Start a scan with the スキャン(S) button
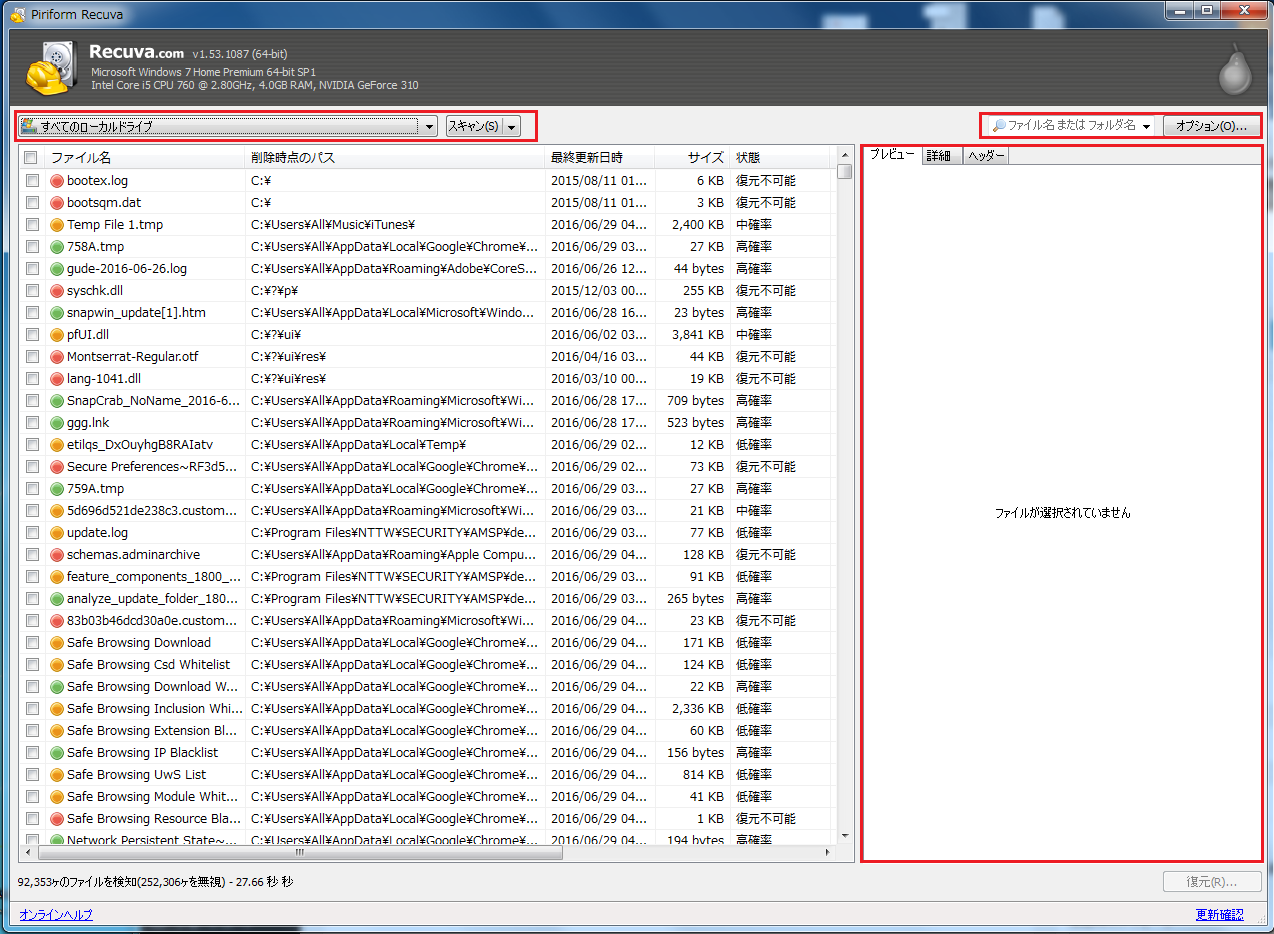 click(x=474, y=126)
